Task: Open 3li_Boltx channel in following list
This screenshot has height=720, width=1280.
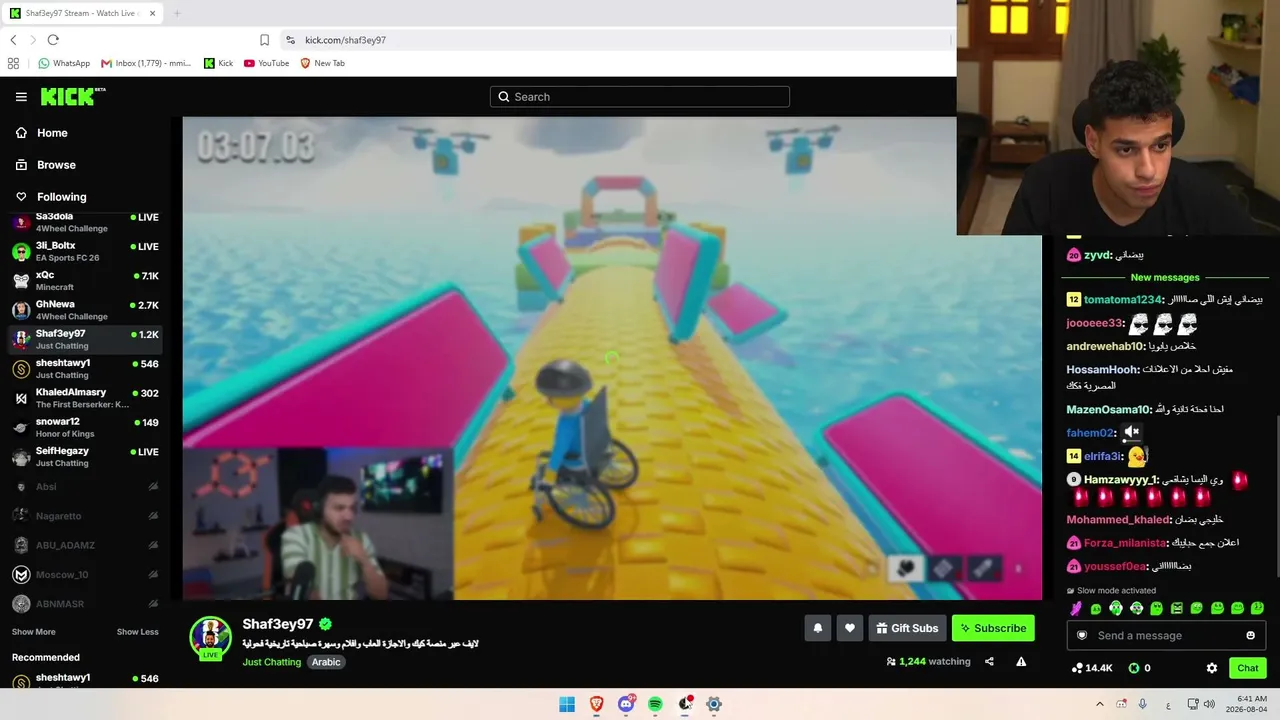Action: pyautogui.click(x=86, y=251)
